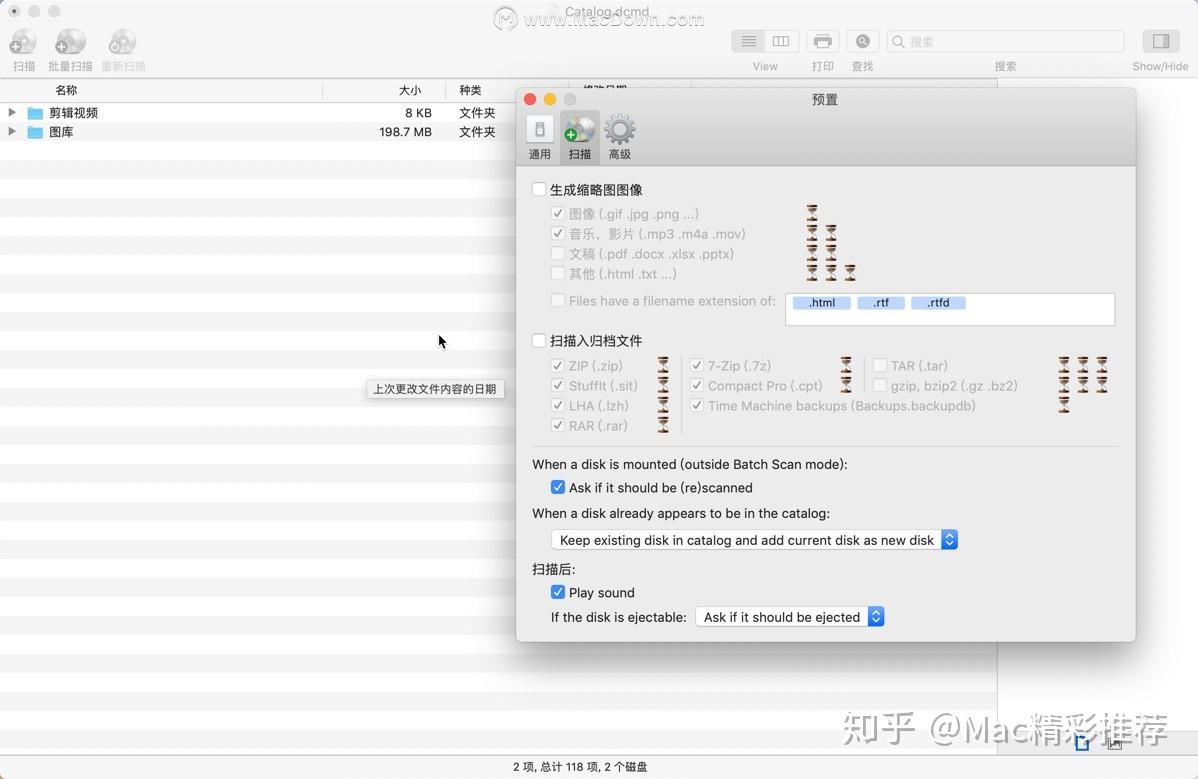This screenshot has width=1198, height=779.
Task: Uncheck the ZIP (.zip) archive checkbox
Action: pyautogui.click(x=557, y=365)
